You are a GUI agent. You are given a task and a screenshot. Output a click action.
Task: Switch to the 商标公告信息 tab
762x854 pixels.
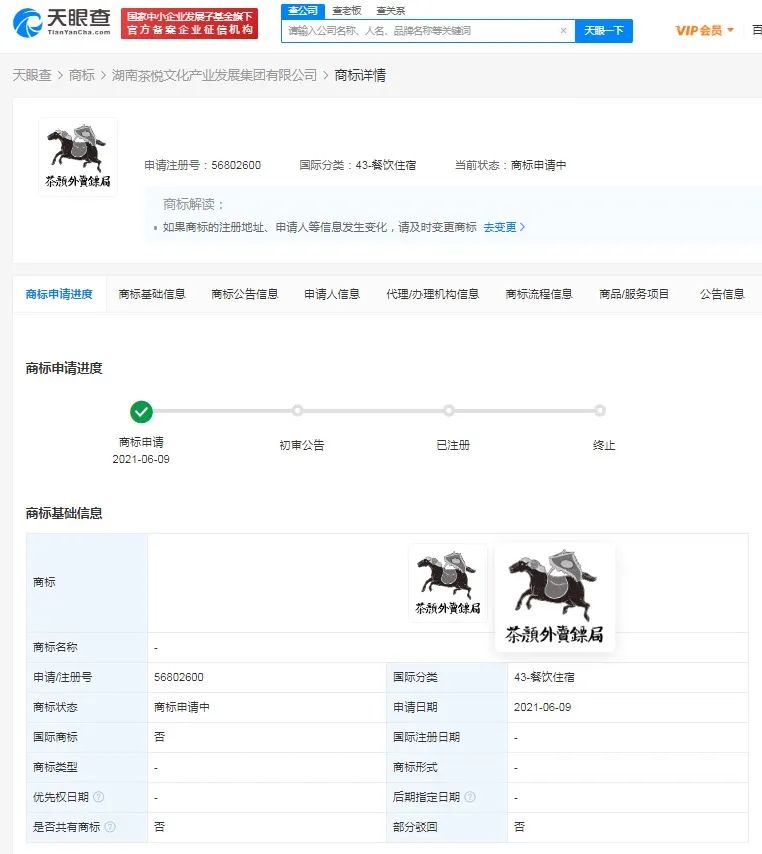pyautogui.click(x=245, y=294)
